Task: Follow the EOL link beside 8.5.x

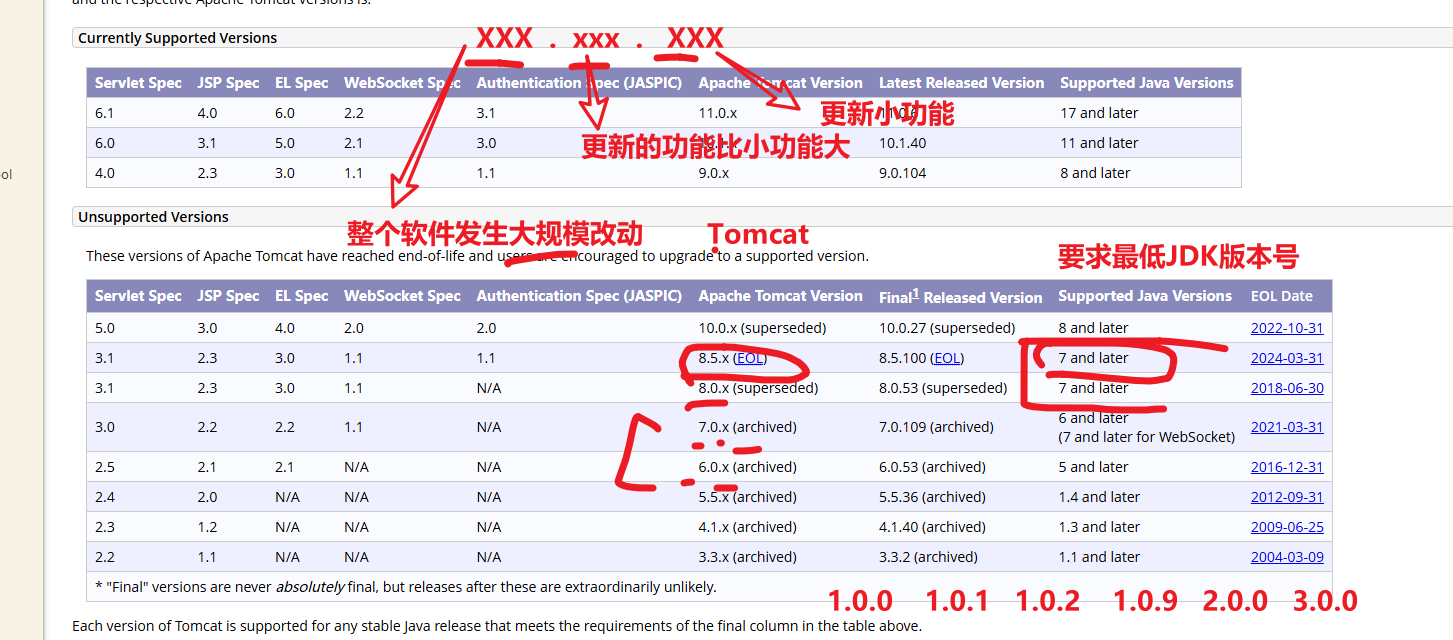Action: point(751,358)
